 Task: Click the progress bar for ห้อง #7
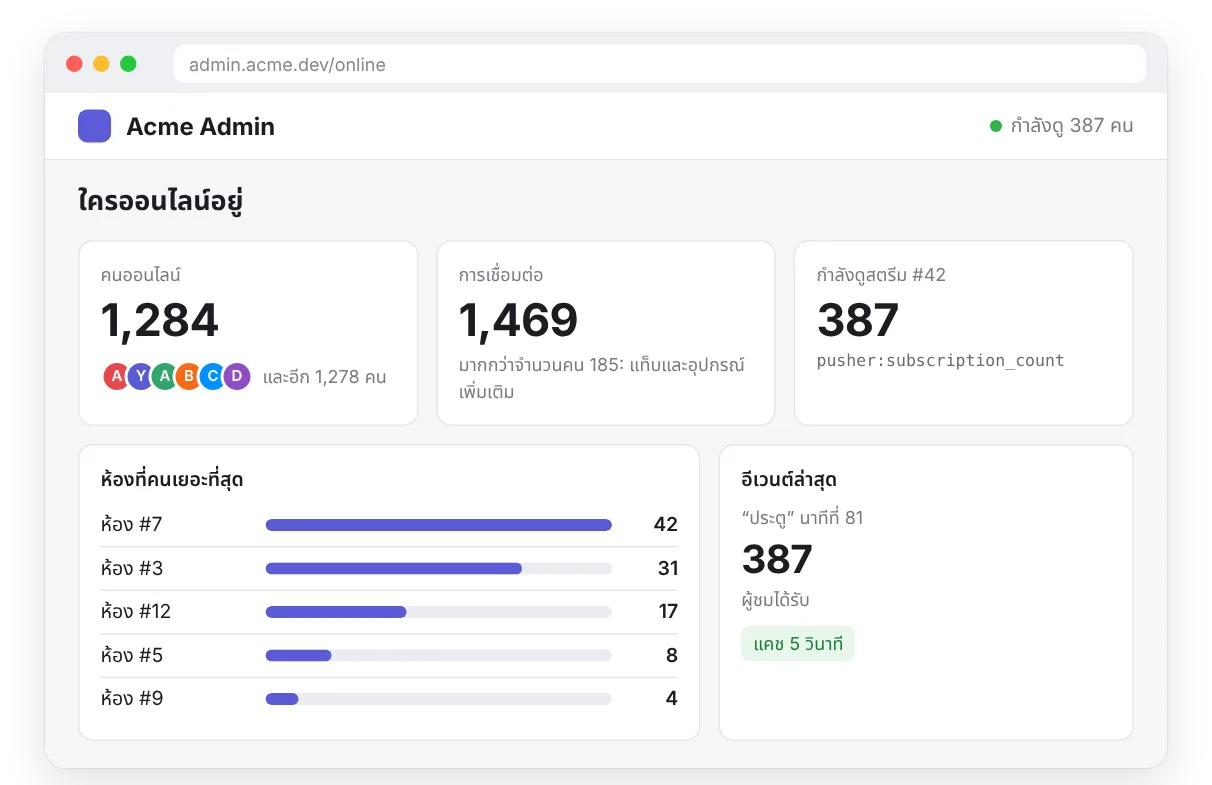[x=439, y=525]
